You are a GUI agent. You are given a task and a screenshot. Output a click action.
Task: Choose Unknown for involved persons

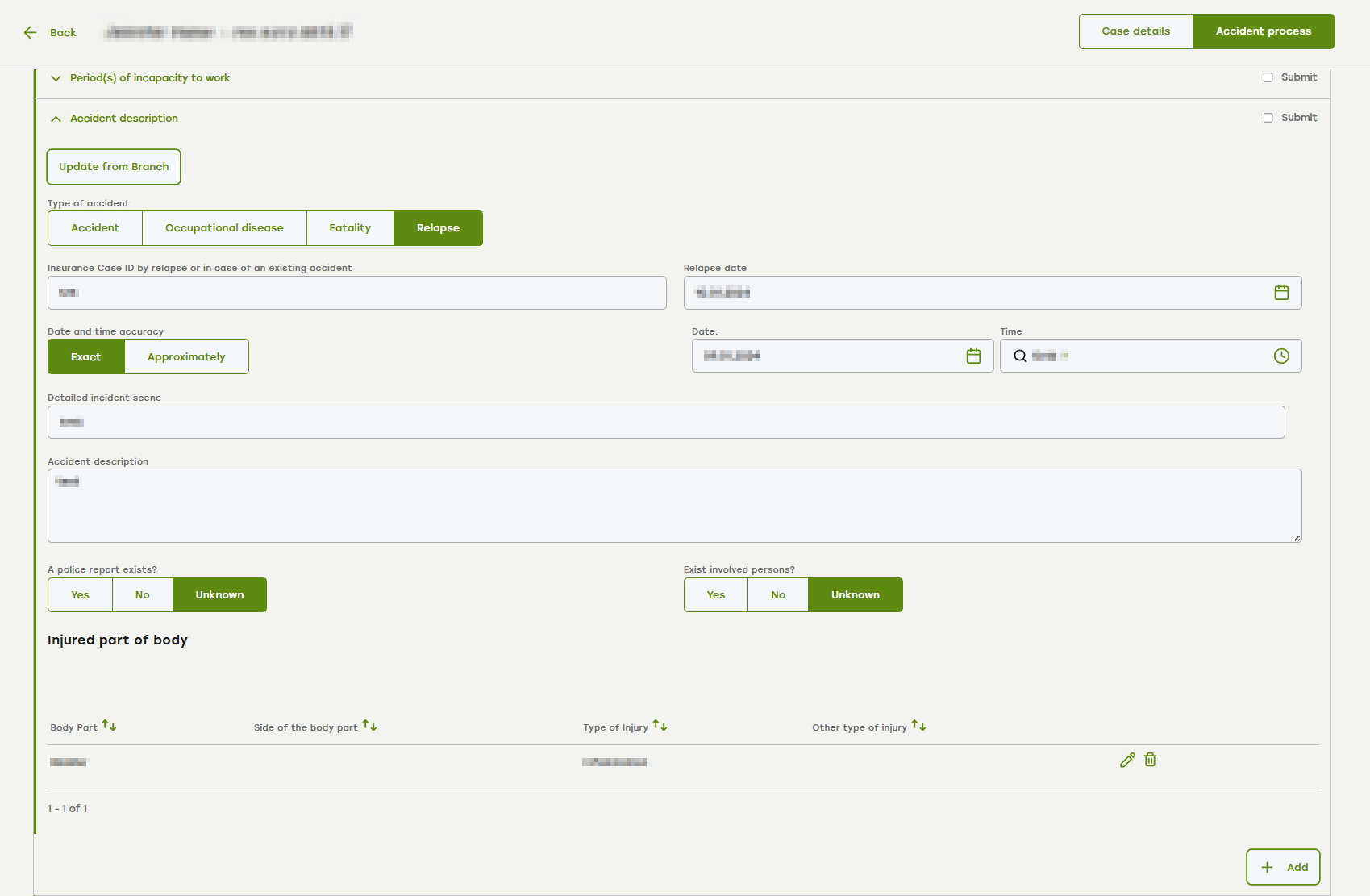[x=856, y=595]
